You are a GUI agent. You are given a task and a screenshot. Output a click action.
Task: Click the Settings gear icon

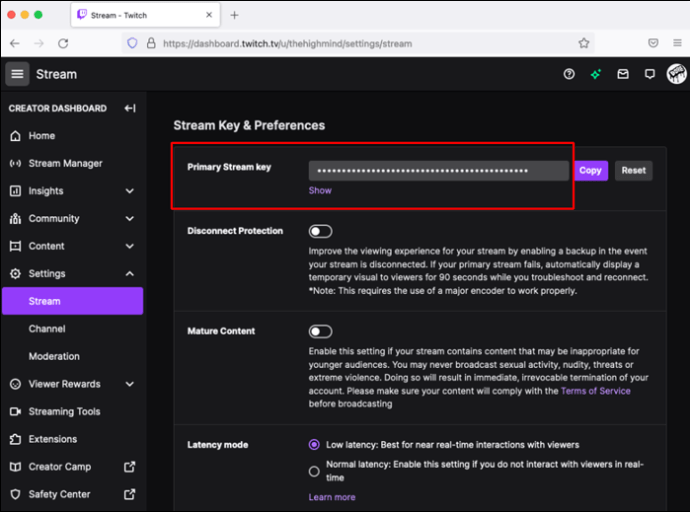tap(15, 274)
